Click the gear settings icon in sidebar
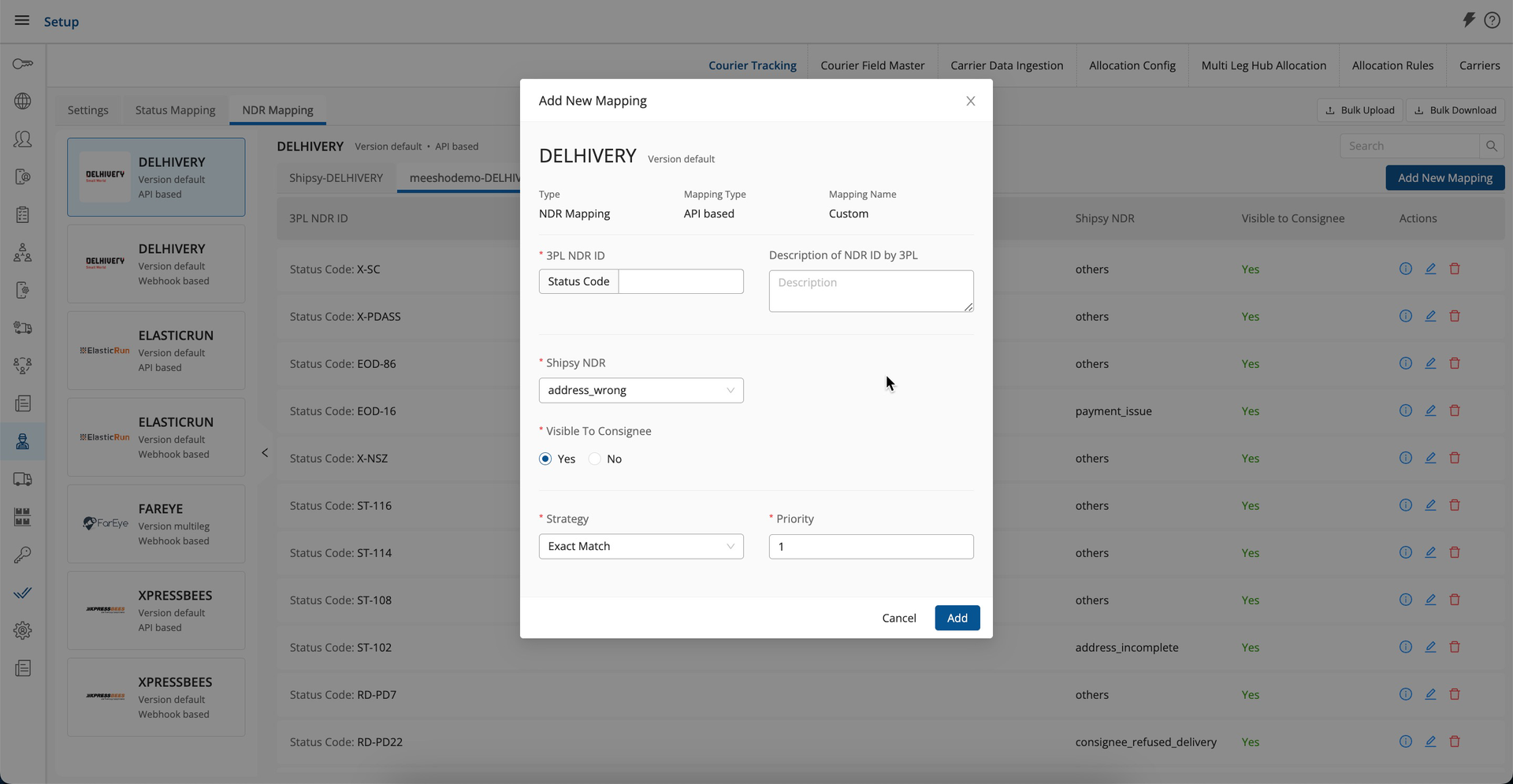Viewport: 1513px width, 784px height. pos(23,630)
